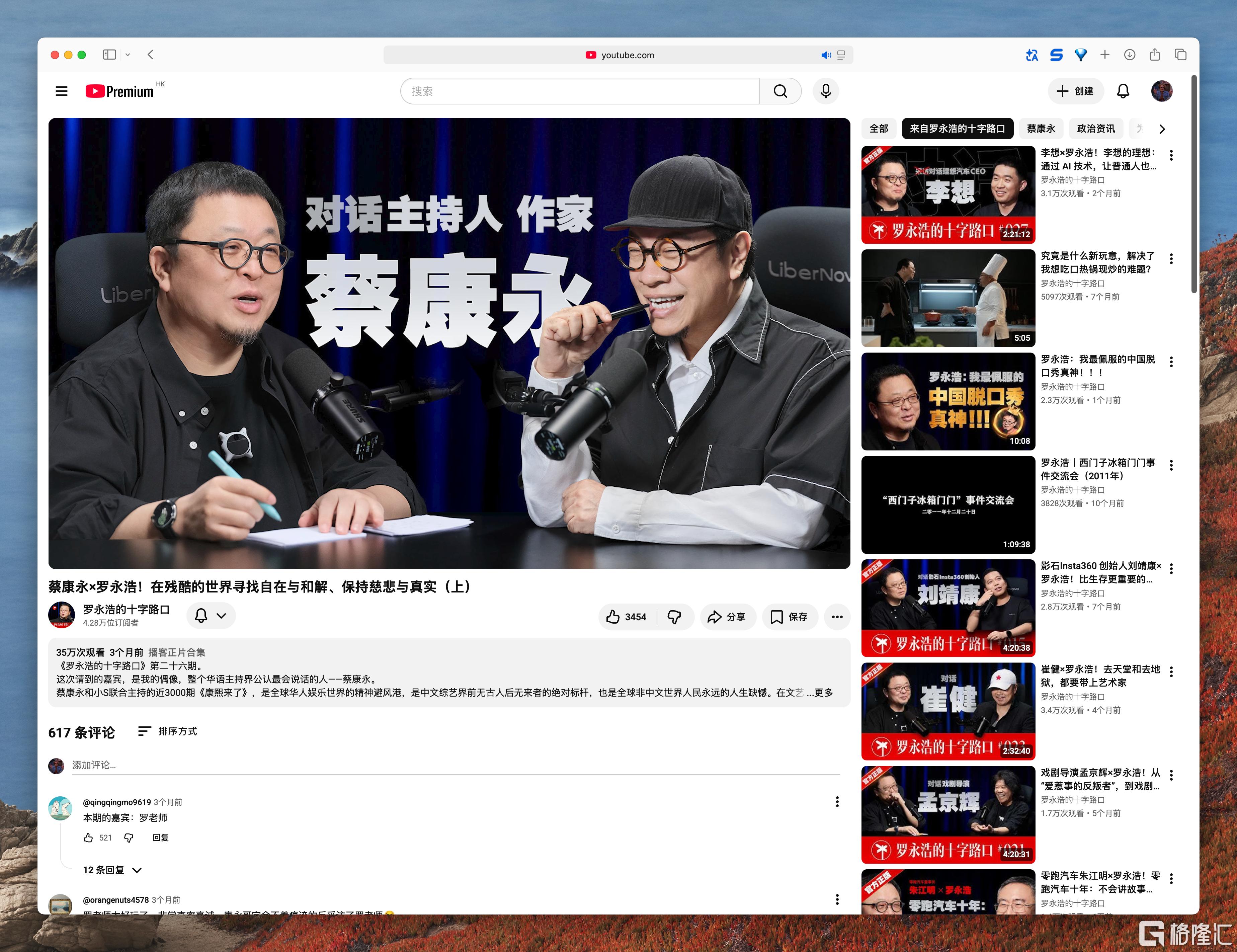
Task: Select the 政治资讯 filter chip
Action: coord(1095,129)
